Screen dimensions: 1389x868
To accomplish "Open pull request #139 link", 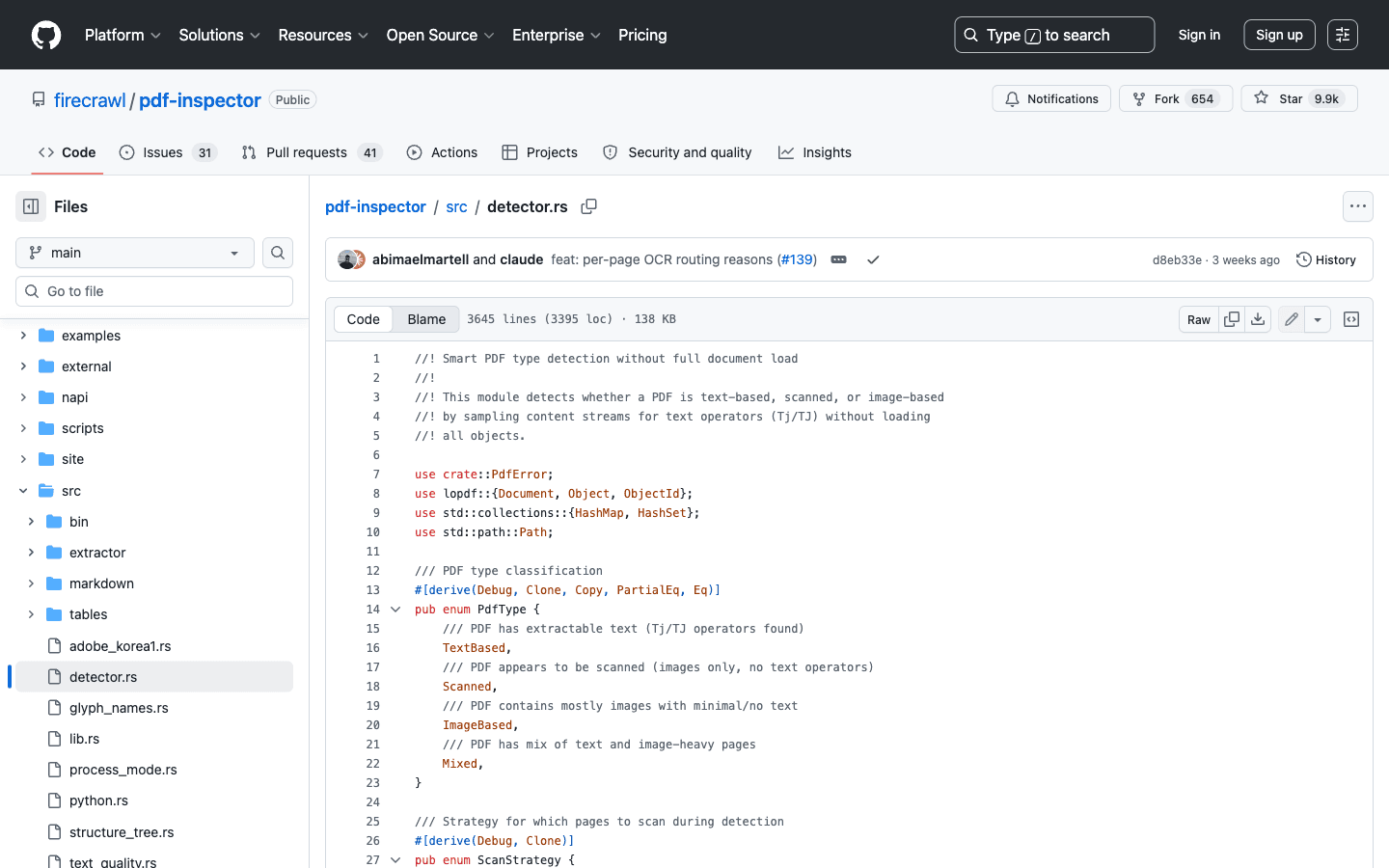I will [798, 259].
